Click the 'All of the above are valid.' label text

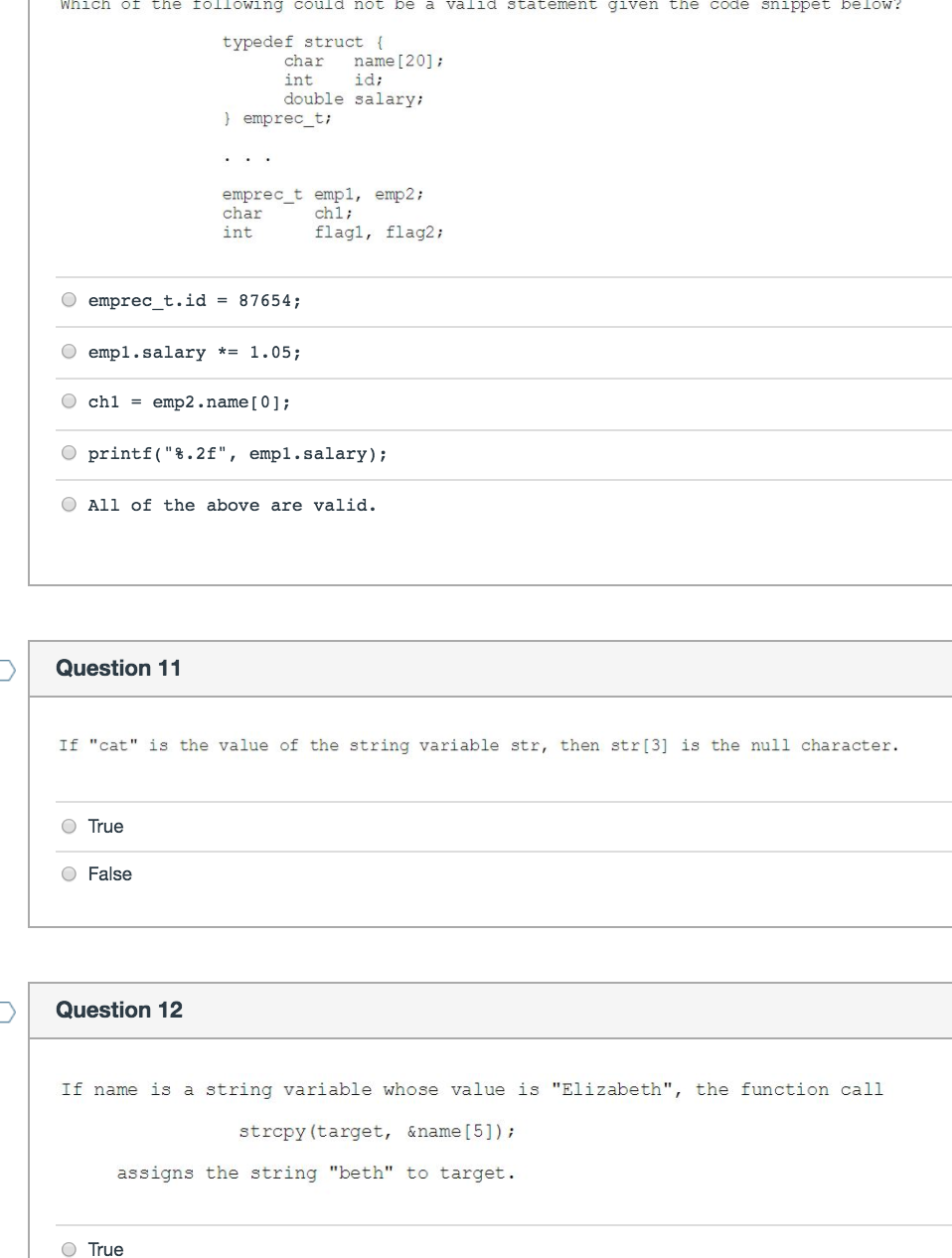[x=232, y=505]
